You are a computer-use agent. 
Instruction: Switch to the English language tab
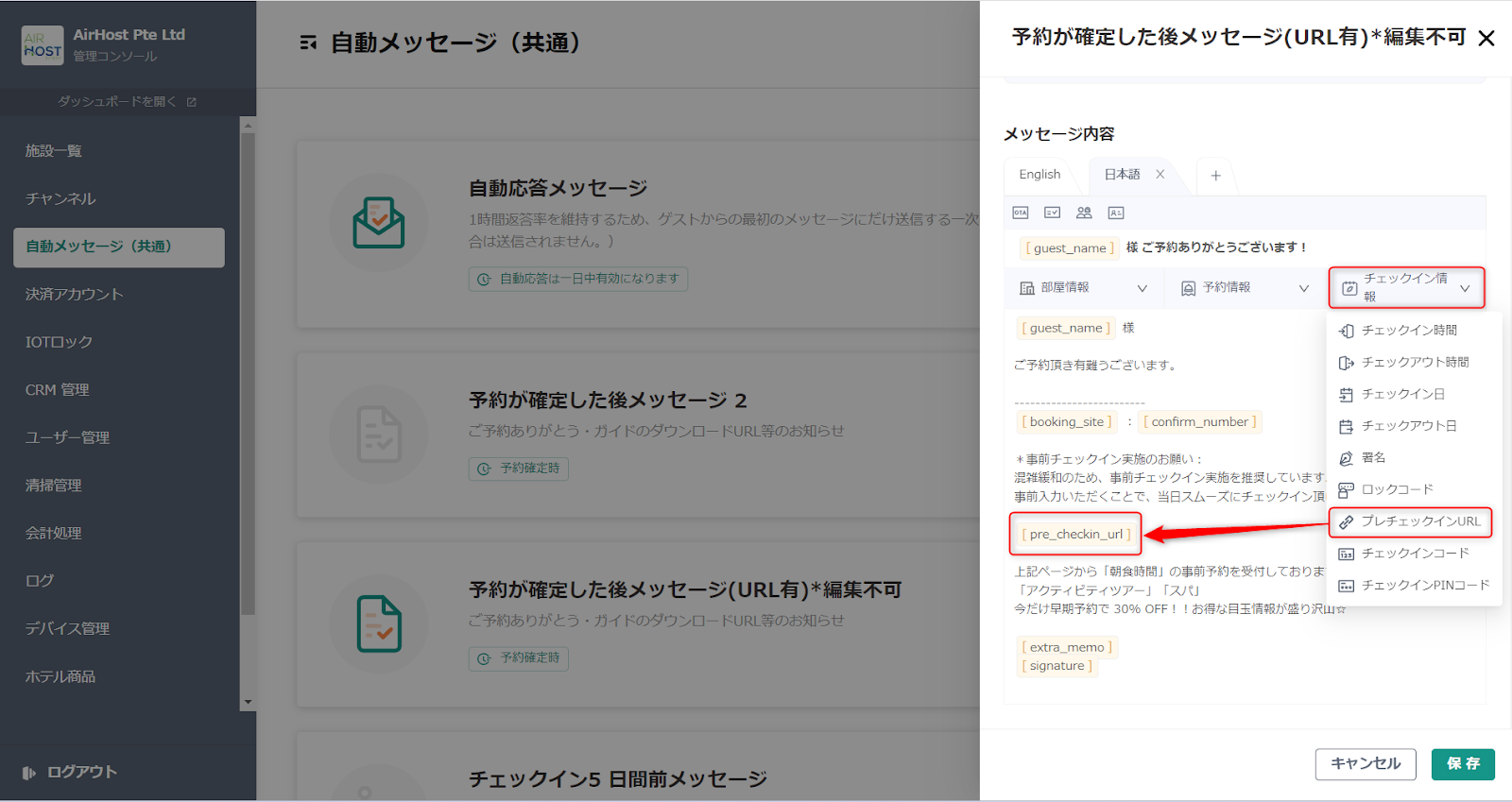click(x=1039, y=175)
